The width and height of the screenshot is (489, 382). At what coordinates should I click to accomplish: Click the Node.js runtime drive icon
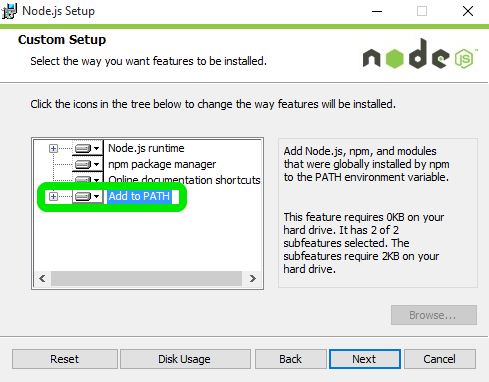click(83, 148)
